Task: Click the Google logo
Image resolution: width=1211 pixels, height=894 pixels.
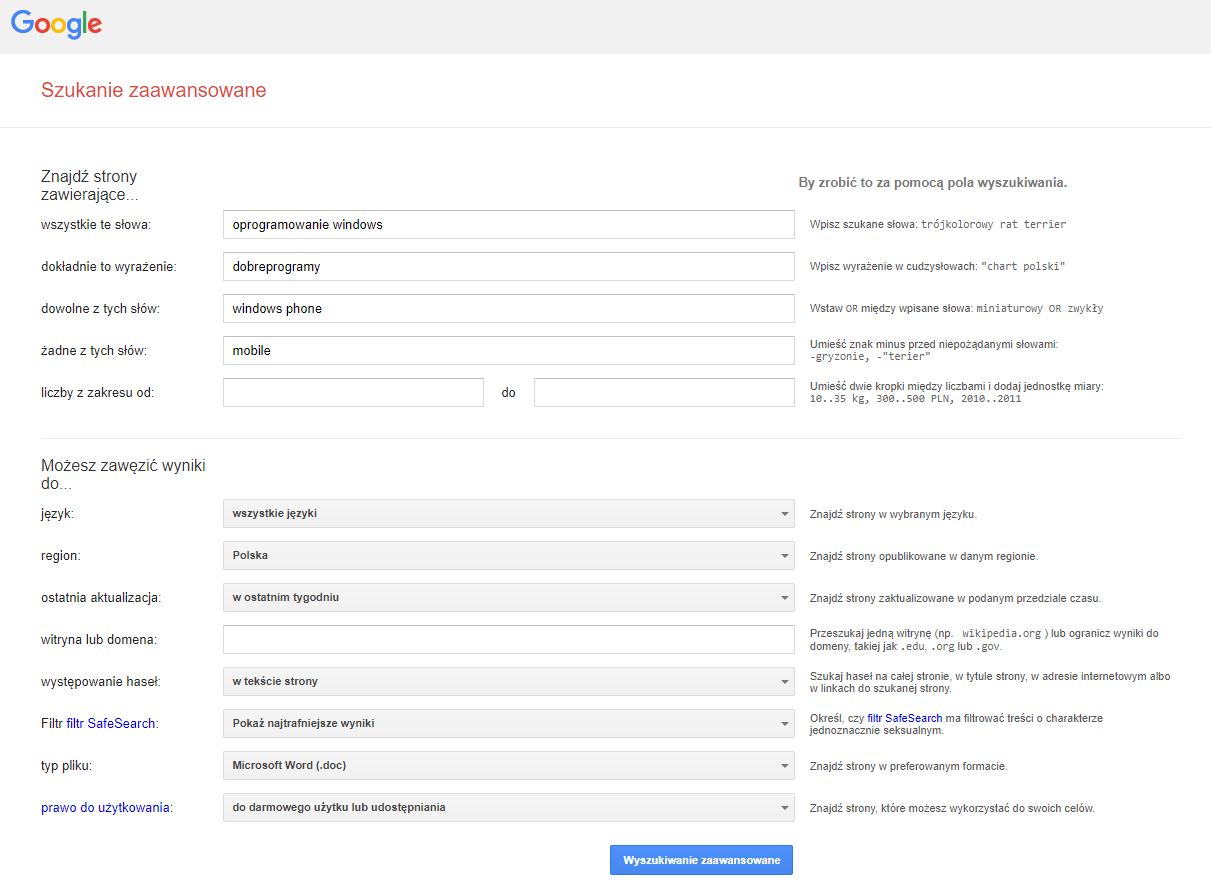Action: pos(56,24)
